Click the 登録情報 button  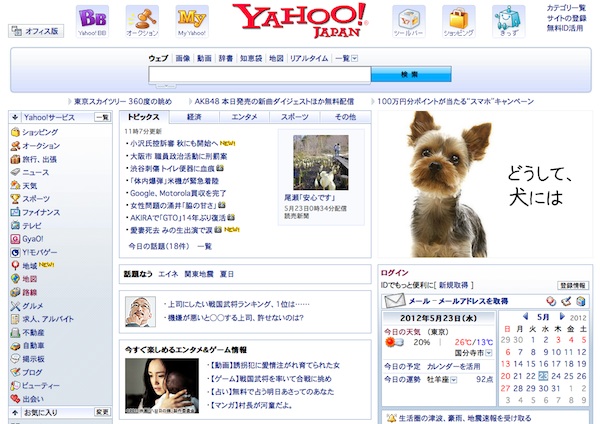573,285
